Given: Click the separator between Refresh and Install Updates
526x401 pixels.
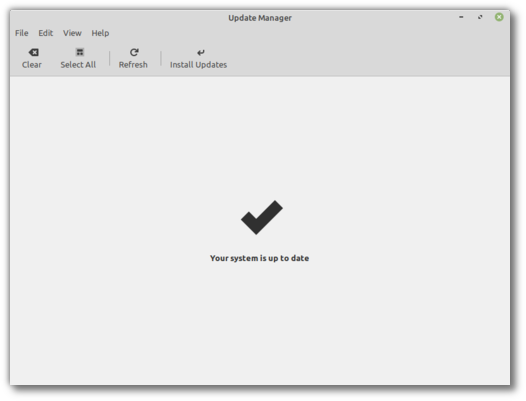Looking at the screenshot, I should pos(161,59).
